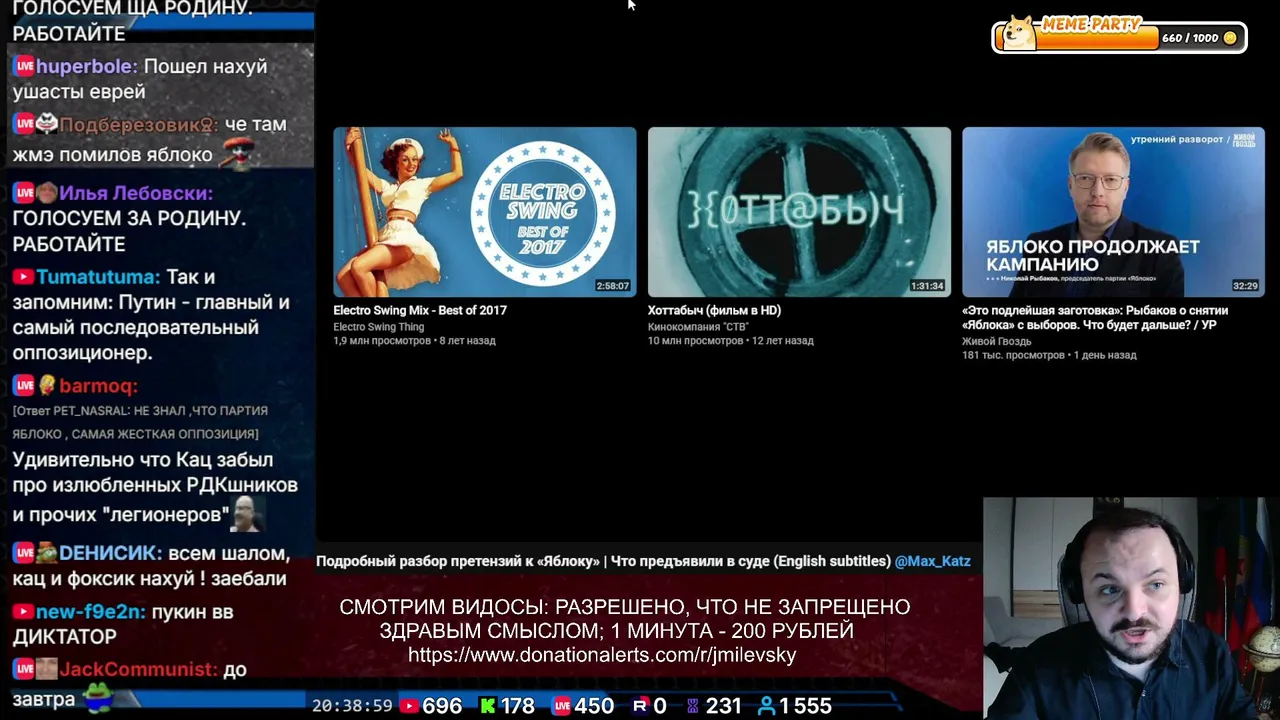Click the username Илья Лебовски in chat

[x=136, y=193]
